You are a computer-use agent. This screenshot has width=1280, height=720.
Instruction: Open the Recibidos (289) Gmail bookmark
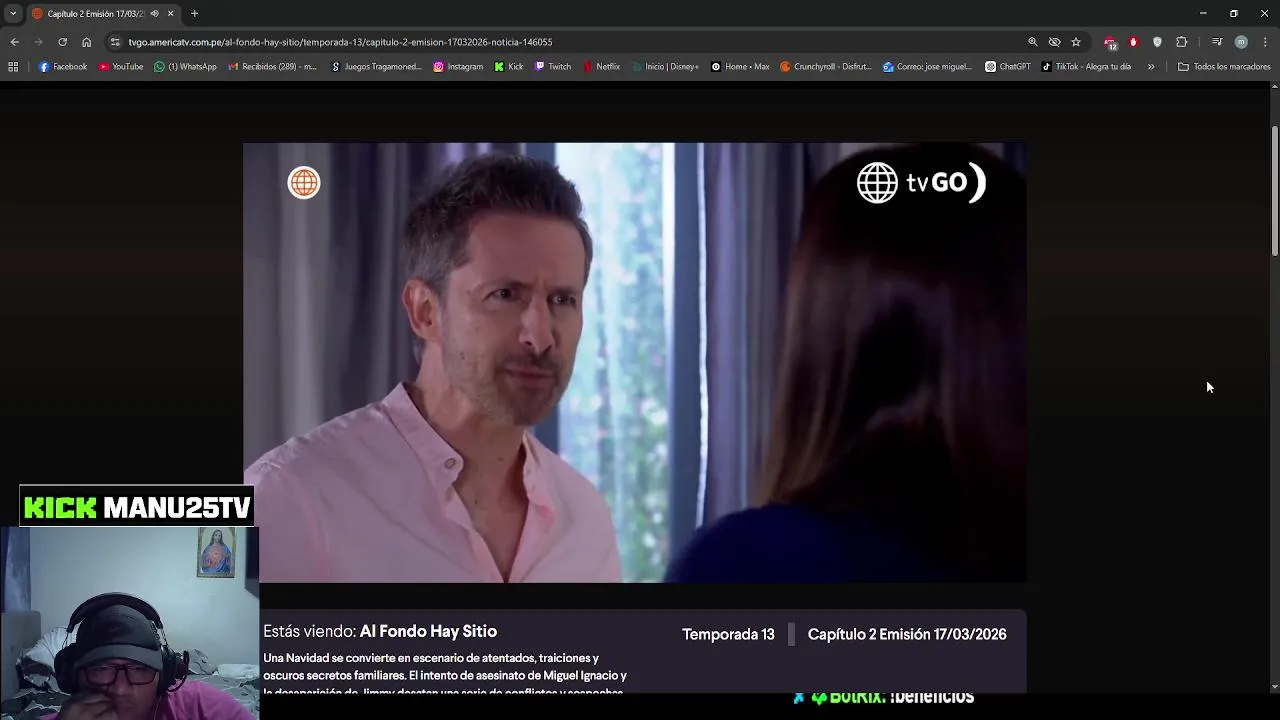pyautogui.click(x=272, y=67)
